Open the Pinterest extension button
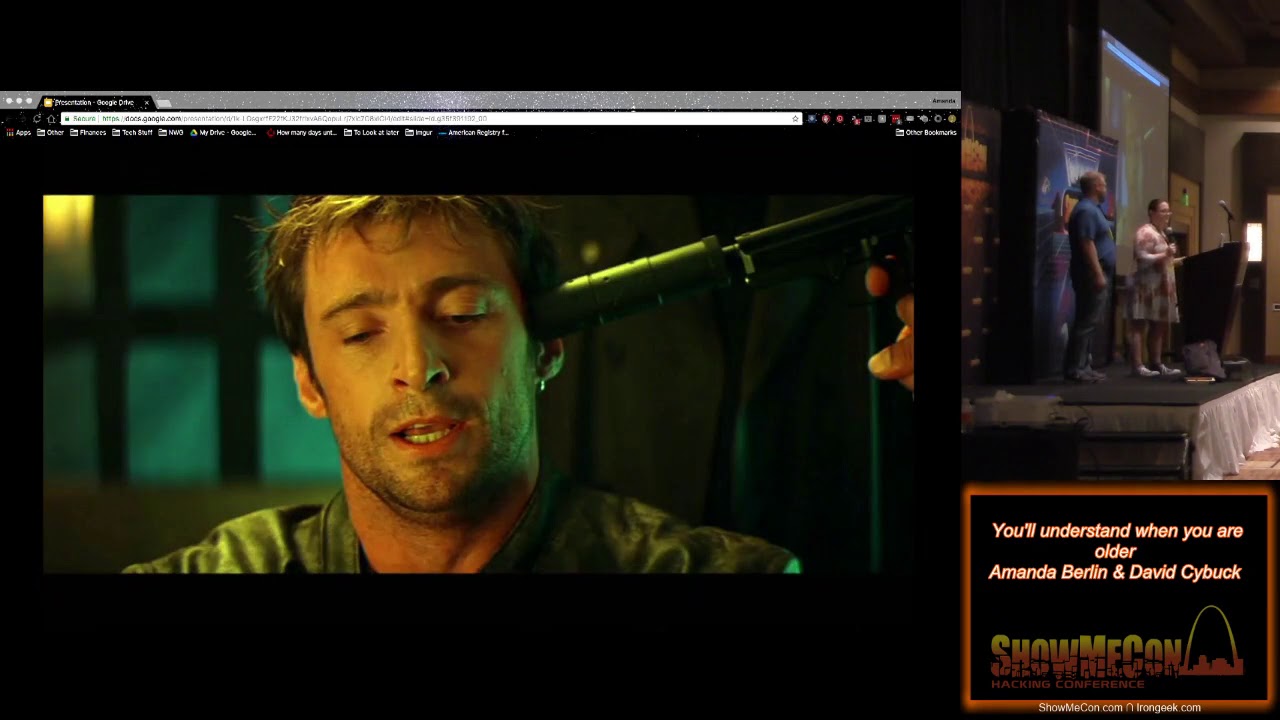The image size is (1280, 720). [x=840, y=118]
